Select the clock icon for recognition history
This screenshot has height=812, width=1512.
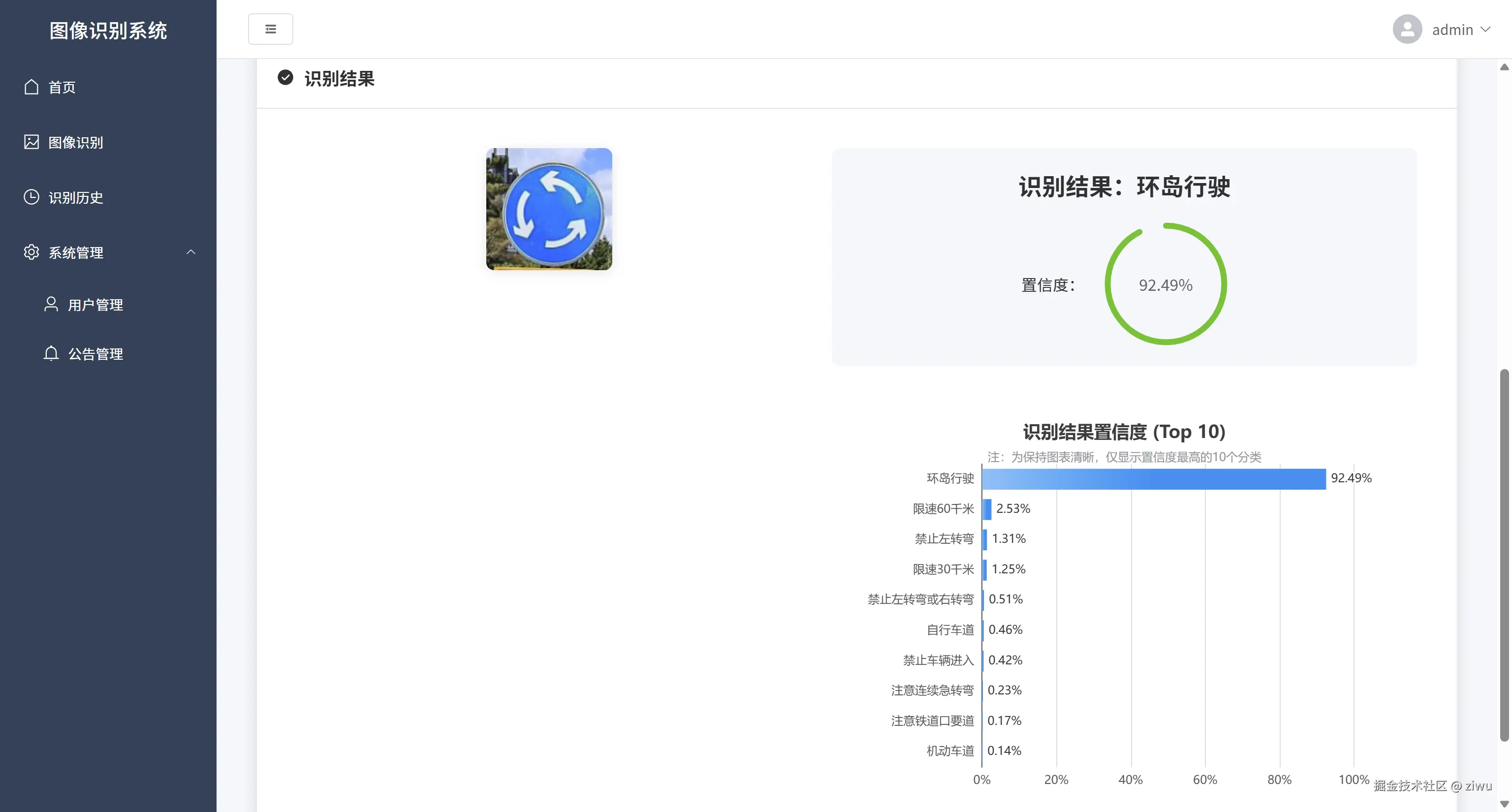31,197
